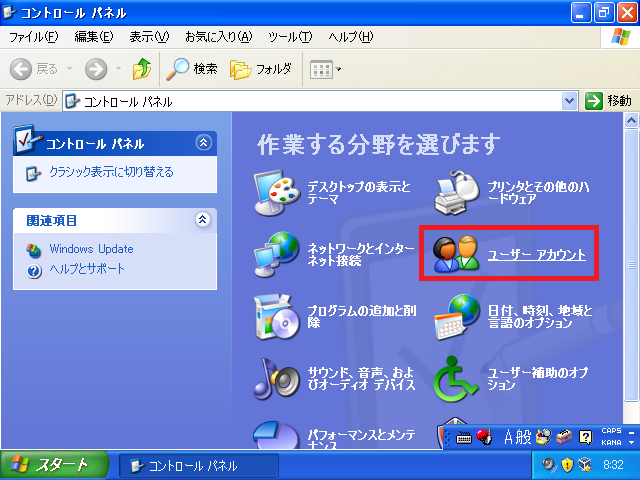The width and height of the screenshot is (640, 480).
Task: Open the 表示(V) menu
Action: pyautogui.click(x=149, y=37)
